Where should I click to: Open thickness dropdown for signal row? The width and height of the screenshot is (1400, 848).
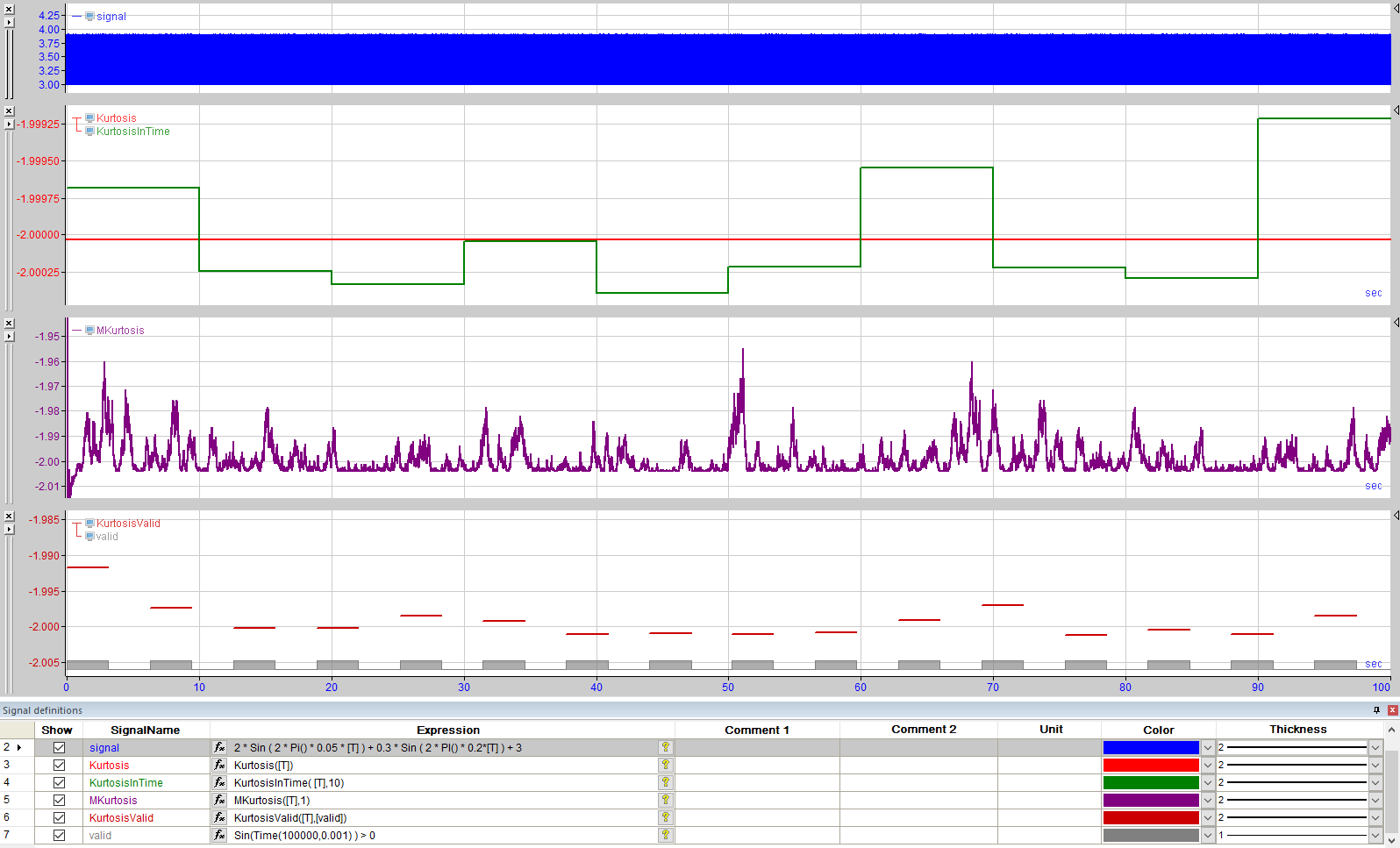1375,748
